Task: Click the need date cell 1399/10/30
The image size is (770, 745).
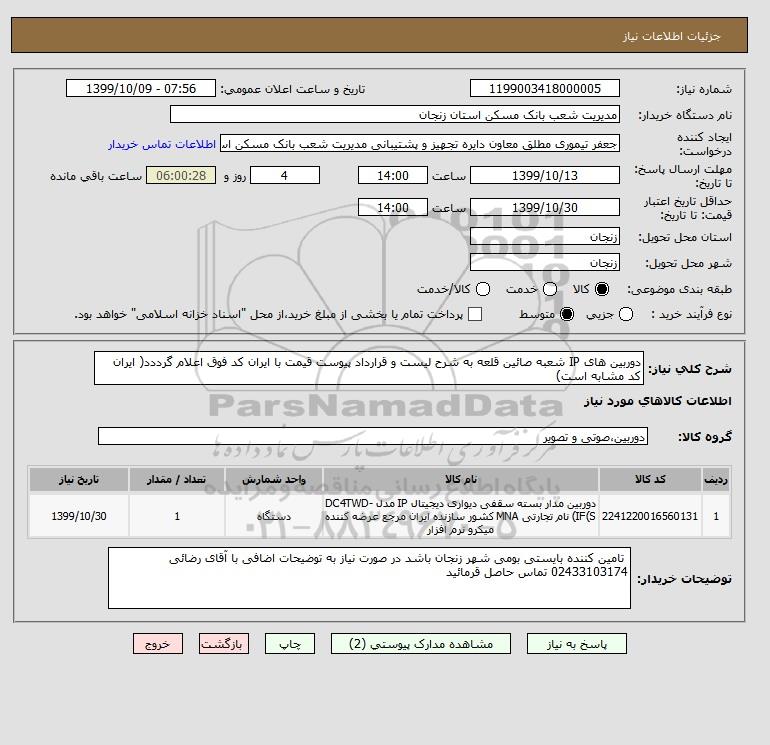Action: [79, 516]
